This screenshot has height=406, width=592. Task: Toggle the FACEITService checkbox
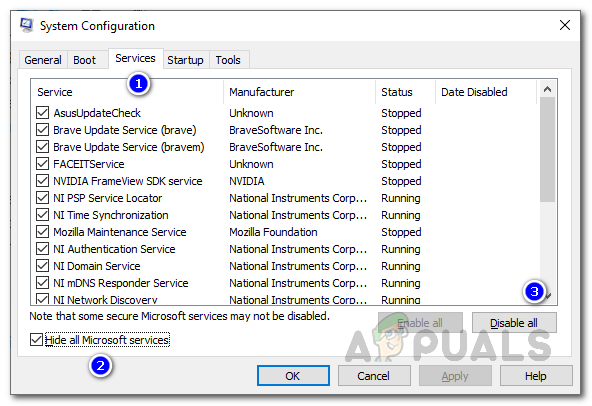(x=42, y=164)
